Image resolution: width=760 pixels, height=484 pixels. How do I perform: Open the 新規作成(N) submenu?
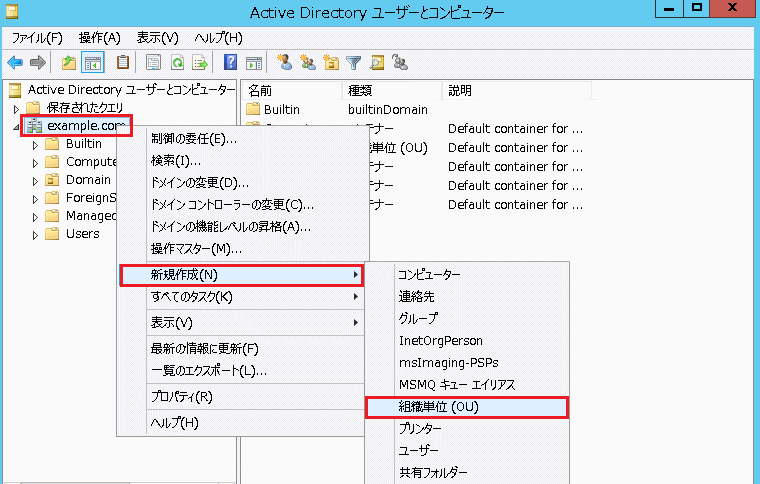(241, 275)
